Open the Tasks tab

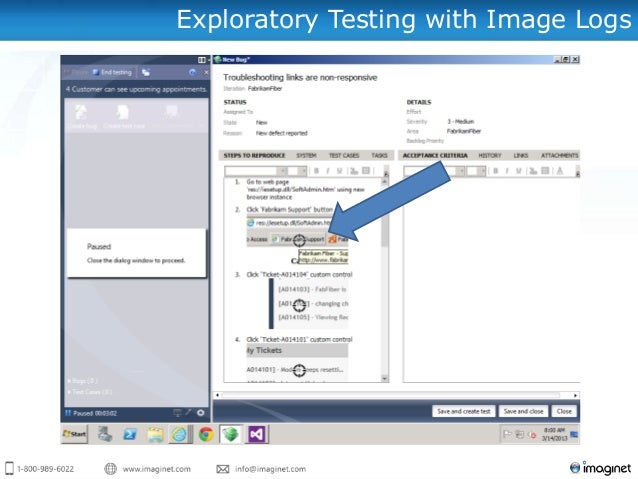click(x=379, y=155)
